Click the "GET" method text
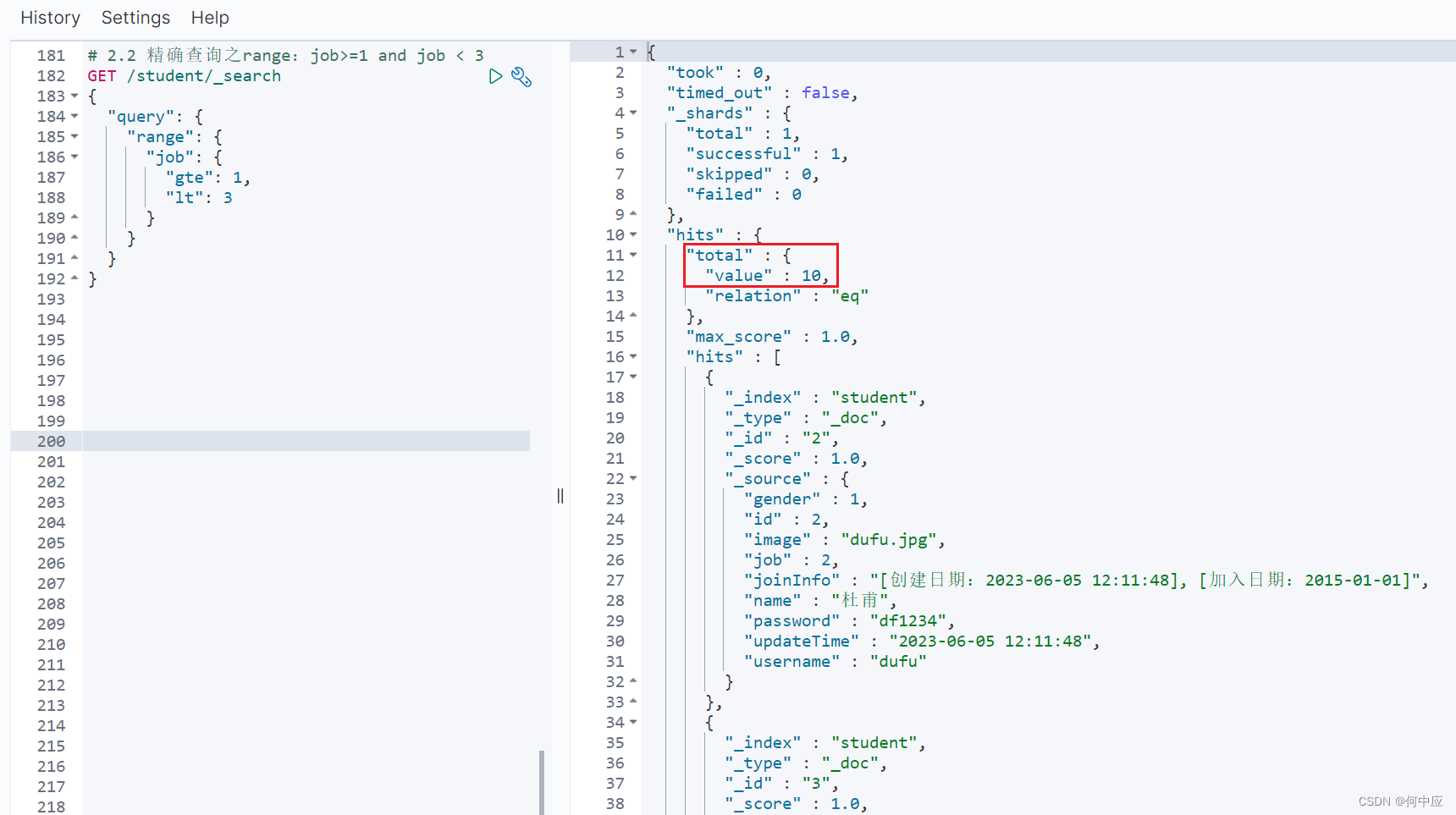 (x=102, y=75)
